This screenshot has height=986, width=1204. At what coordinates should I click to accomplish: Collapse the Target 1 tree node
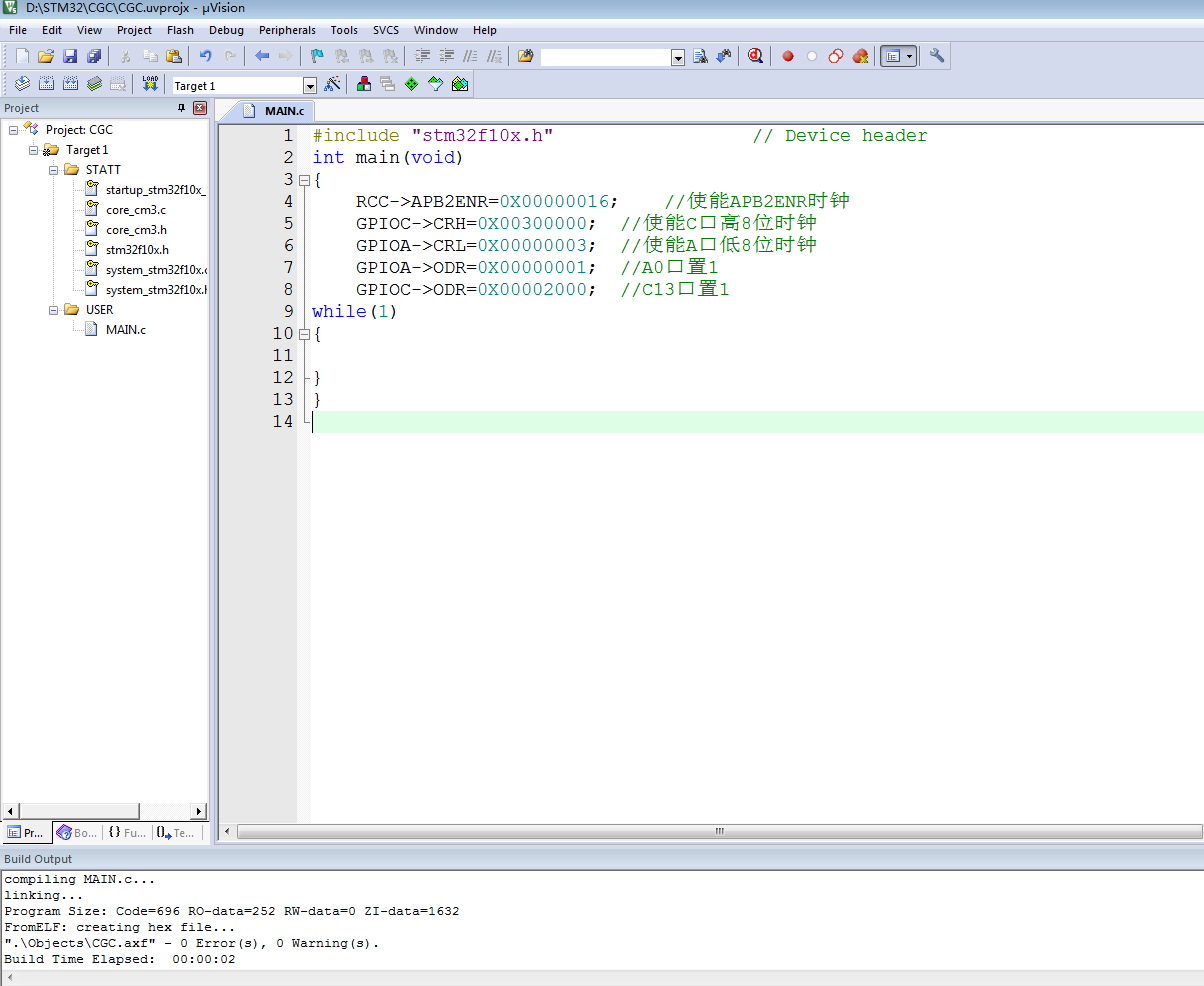tap(34, 149)
